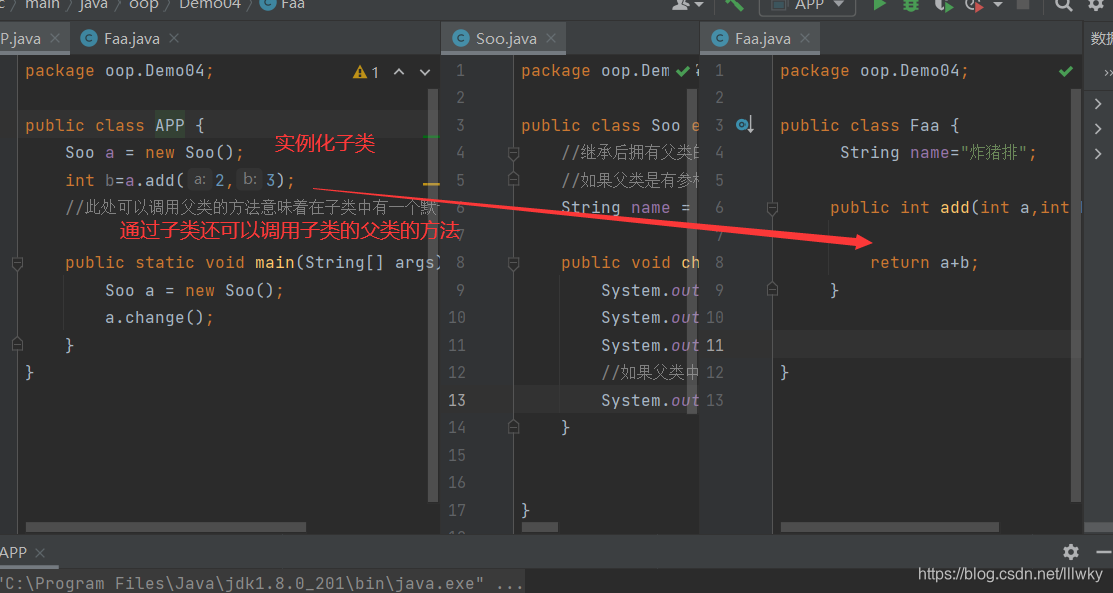The height and width of the screenshot is (593, 1113).
Task: Run the APP configuration with green triangle
Action: click(879, 5)
